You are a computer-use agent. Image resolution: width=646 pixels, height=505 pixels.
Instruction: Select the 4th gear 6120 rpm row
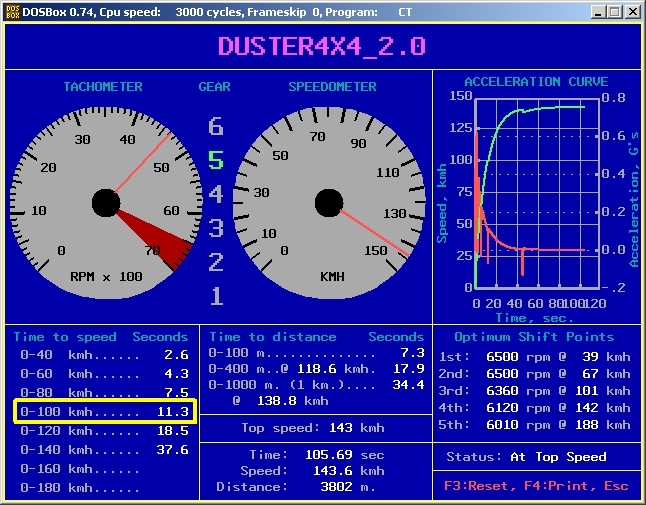click(x=534, y=408)
